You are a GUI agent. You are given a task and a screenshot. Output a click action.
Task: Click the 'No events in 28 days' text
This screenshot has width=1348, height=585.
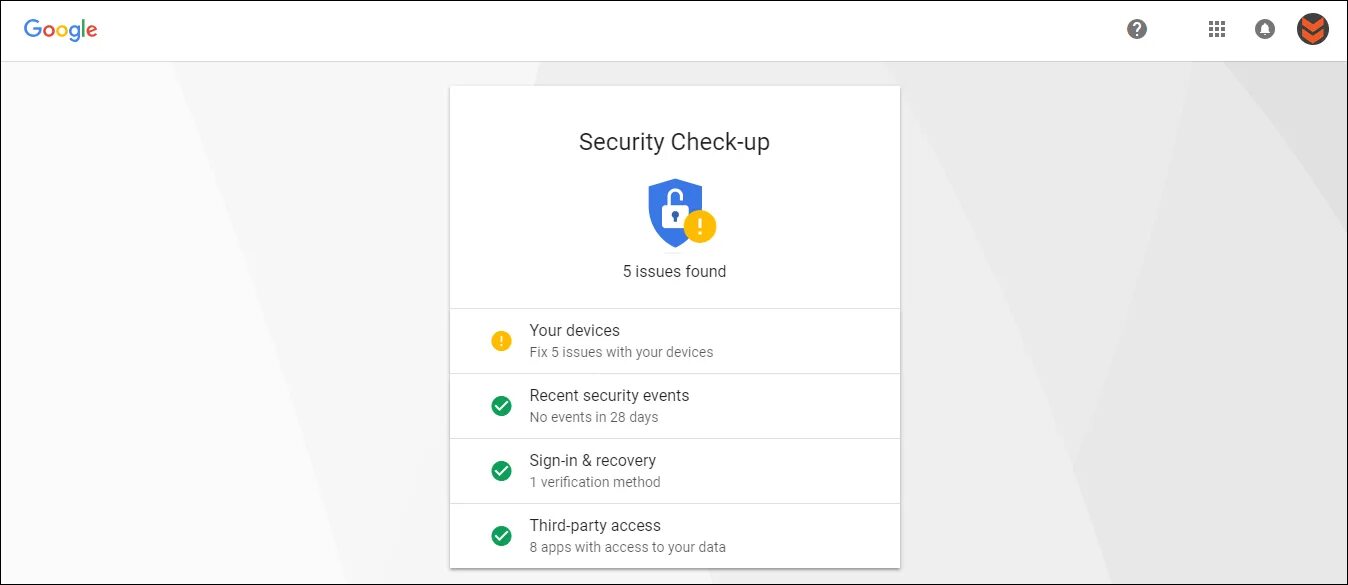click(x=594, y=417)
